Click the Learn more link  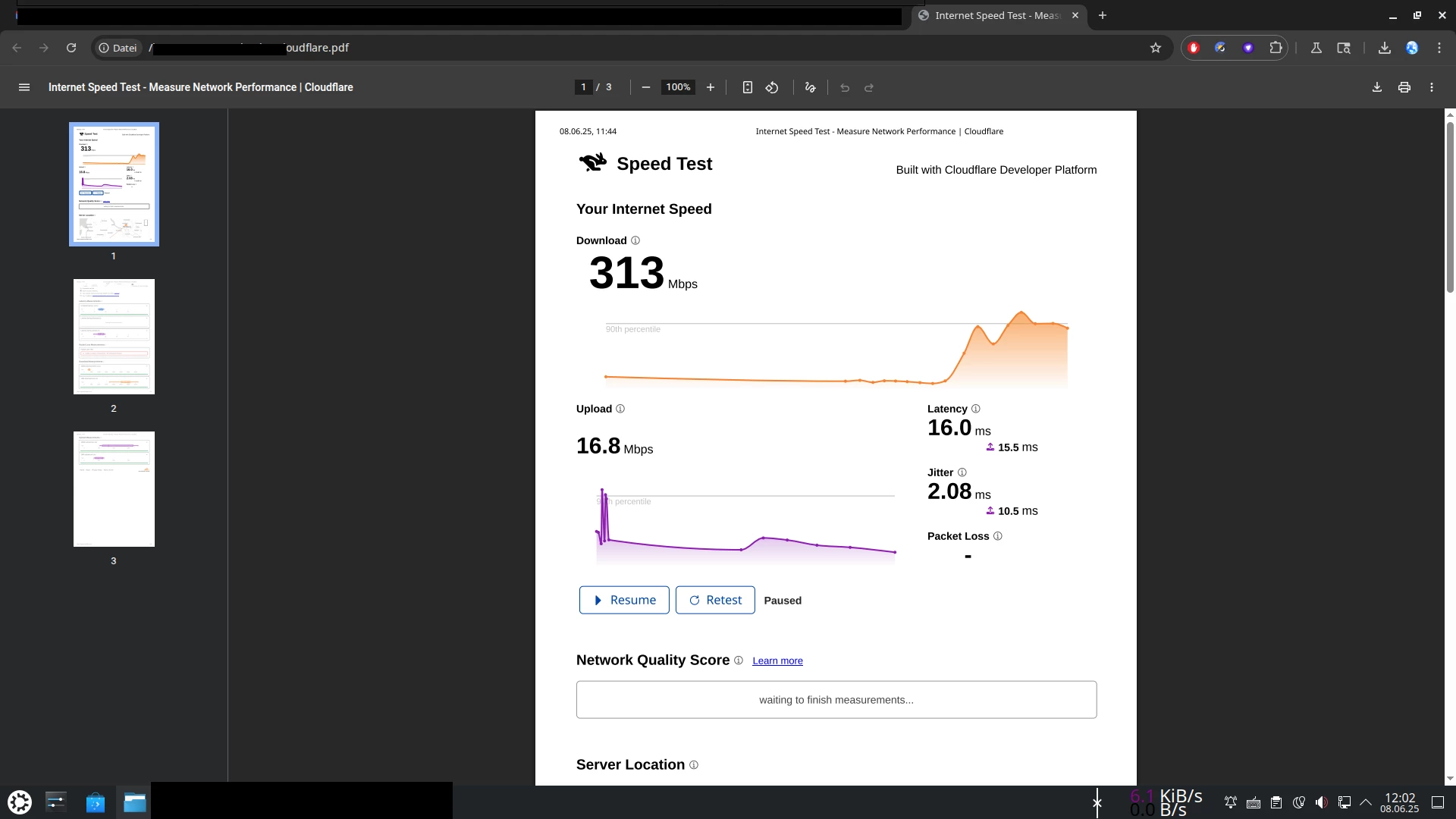(x=777, y=661)
